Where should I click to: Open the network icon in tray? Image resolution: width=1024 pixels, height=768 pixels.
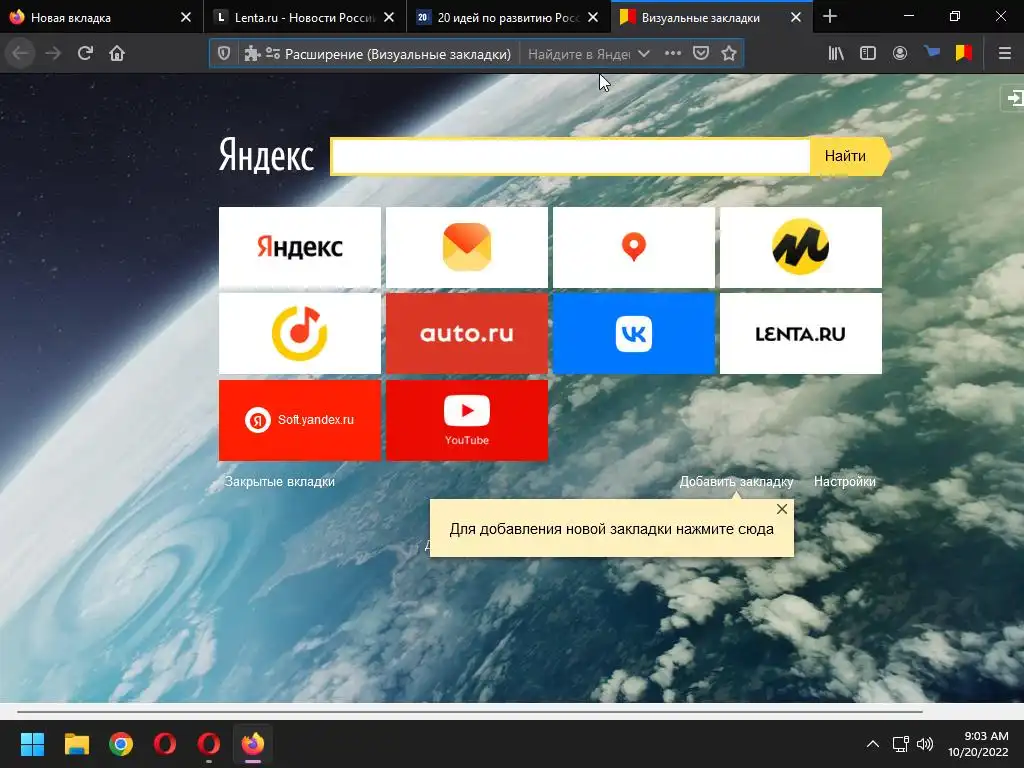point(901,744)
